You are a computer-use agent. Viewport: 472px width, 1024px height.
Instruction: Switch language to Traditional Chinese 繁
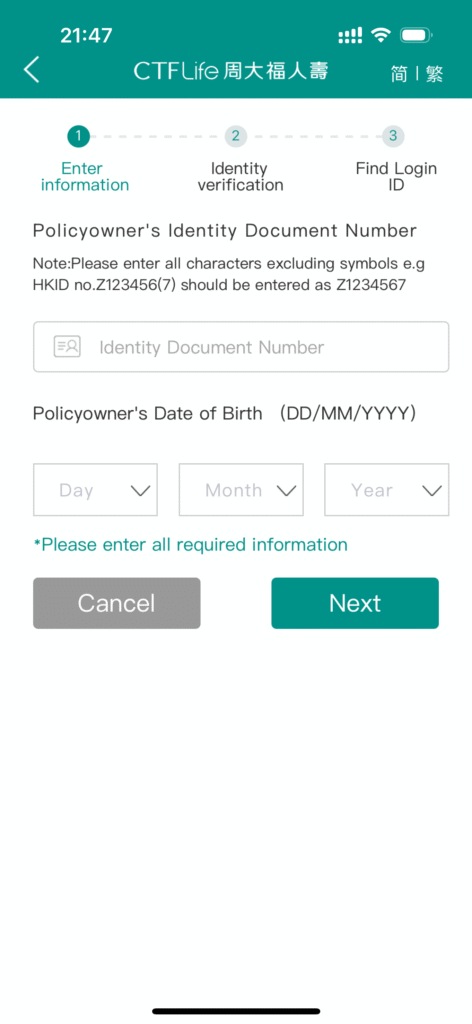tap(435, 74)
